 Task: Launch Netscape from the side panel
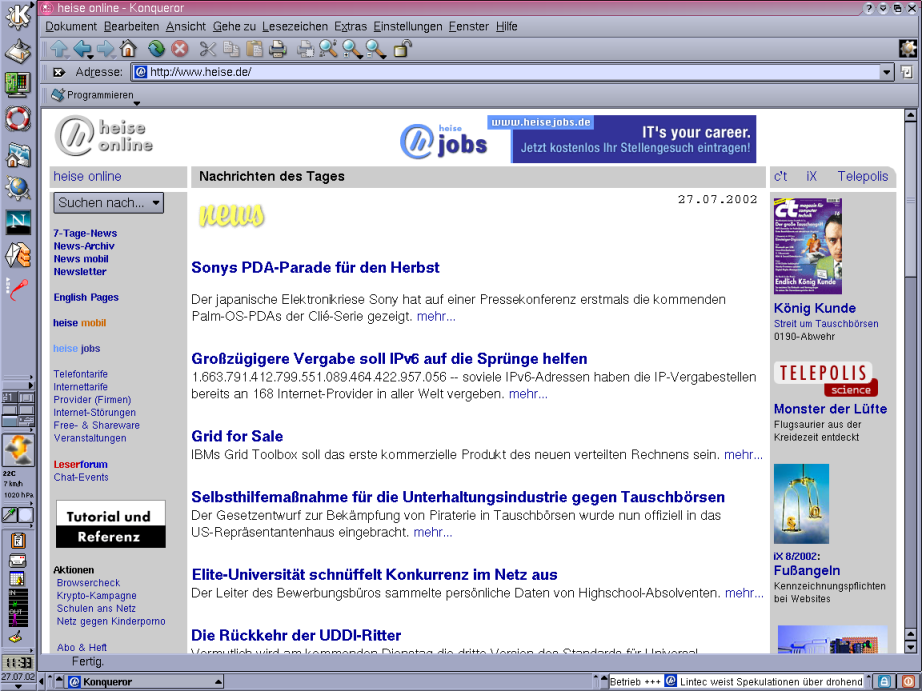click(18, 222)
